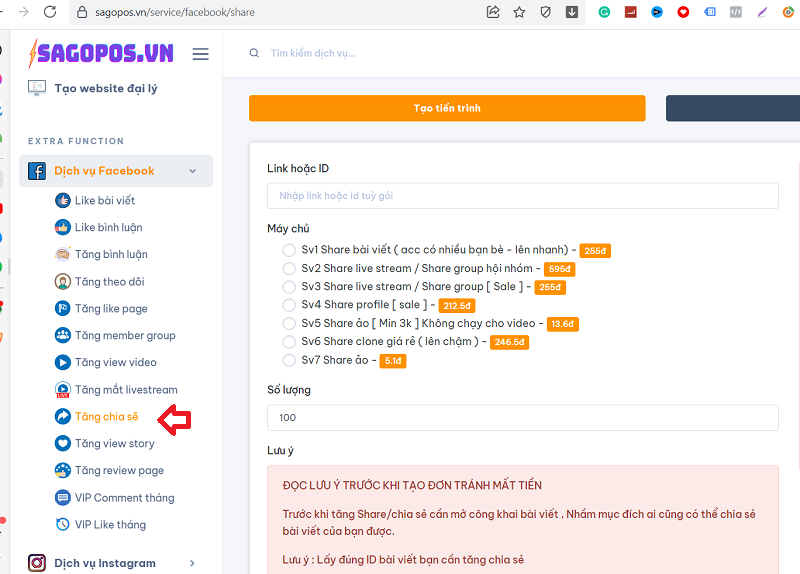Screen dimensions: 800x574
Task: Click the hamburger menu icon beside logo
Action: pos(200,54)
